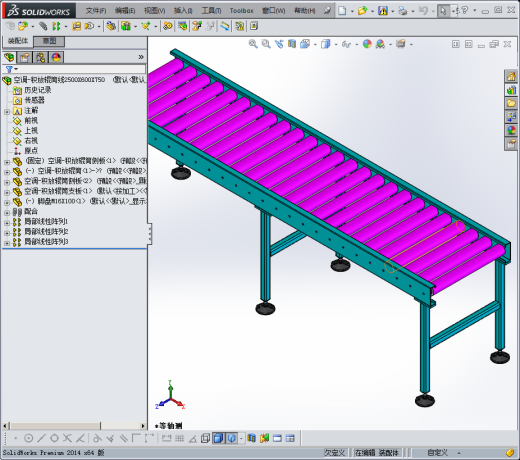
Task: Switch to the 装配体 tab
Action: pyautogui.click(x=18, y=41)
